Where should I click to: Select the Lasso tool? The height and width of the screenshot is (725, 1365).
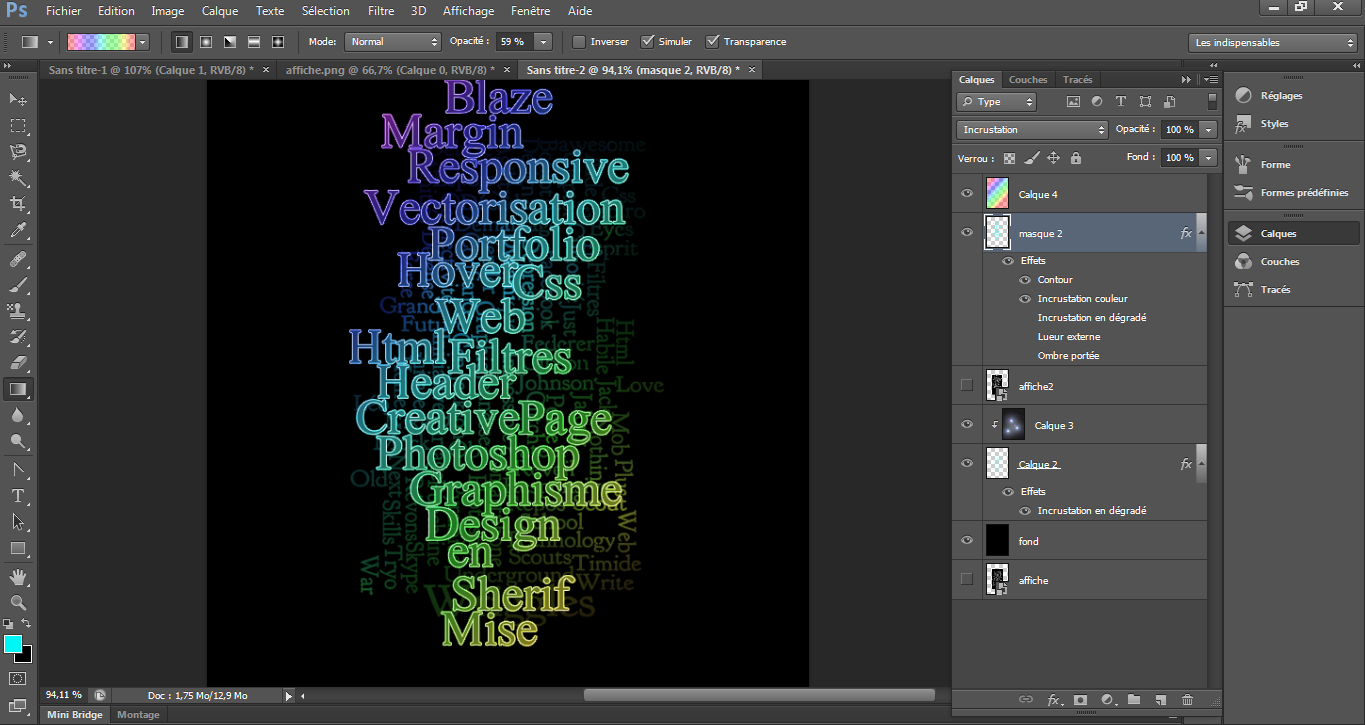18,152
